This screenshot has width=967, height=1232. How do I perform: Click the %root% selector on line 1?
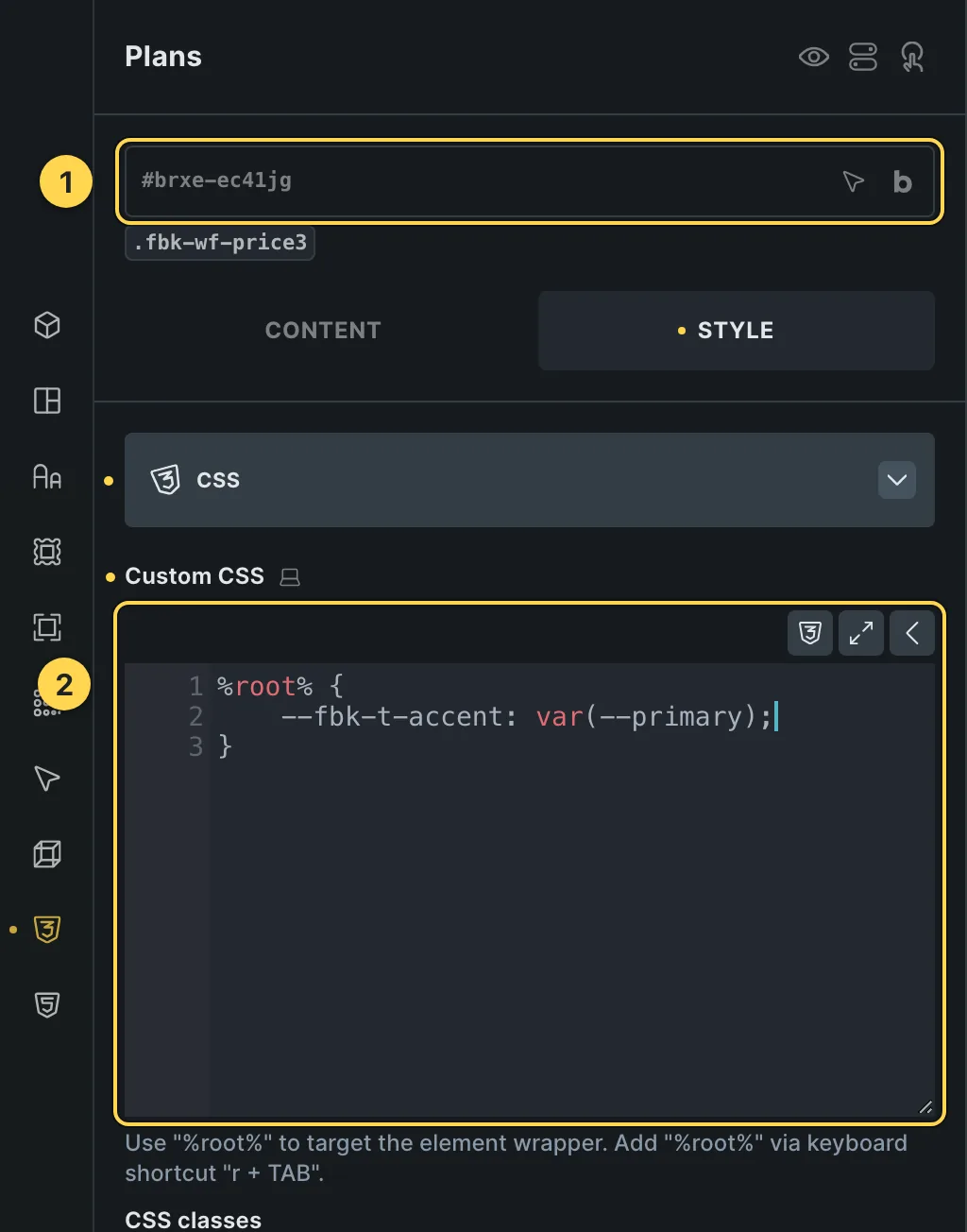click(x=265, y=686)
